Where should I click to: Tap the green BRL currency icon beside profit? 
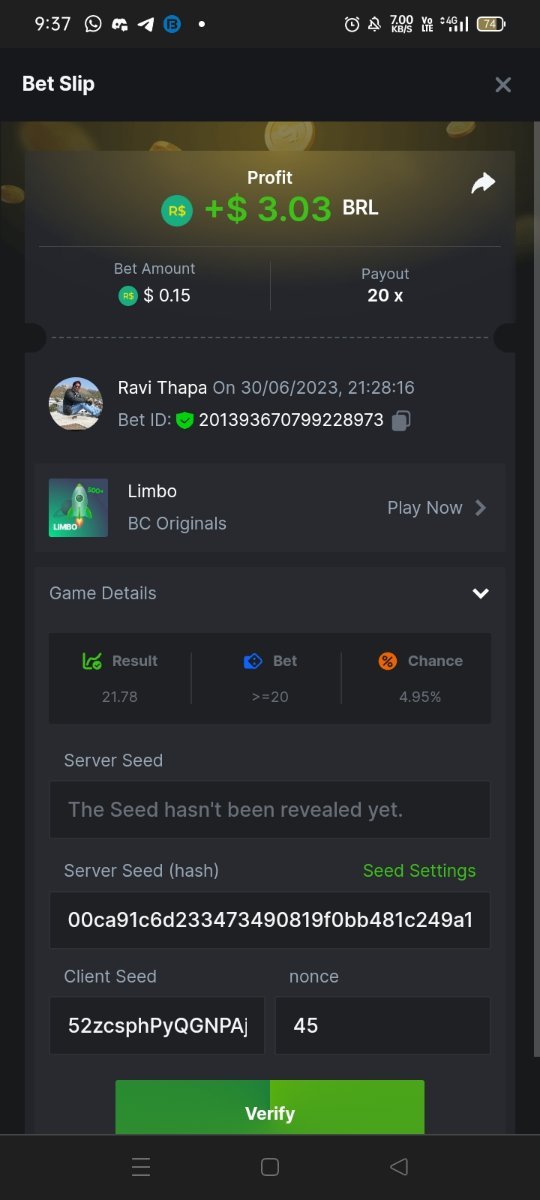coord(177,210)
